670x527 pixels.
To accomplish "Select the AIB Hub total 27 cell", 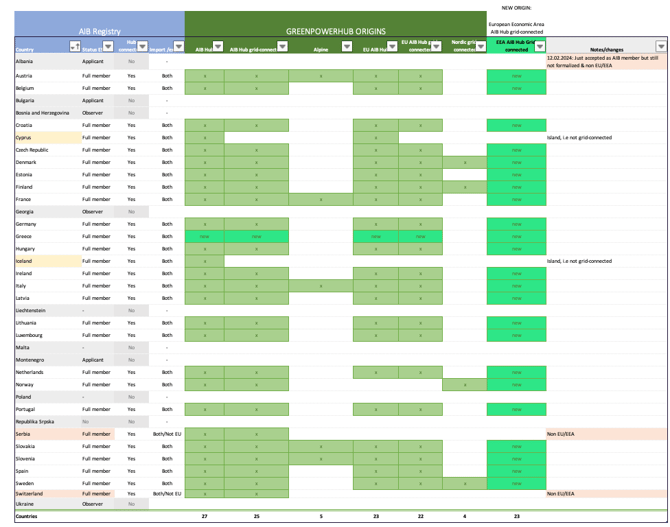I will tap(205, 517).
